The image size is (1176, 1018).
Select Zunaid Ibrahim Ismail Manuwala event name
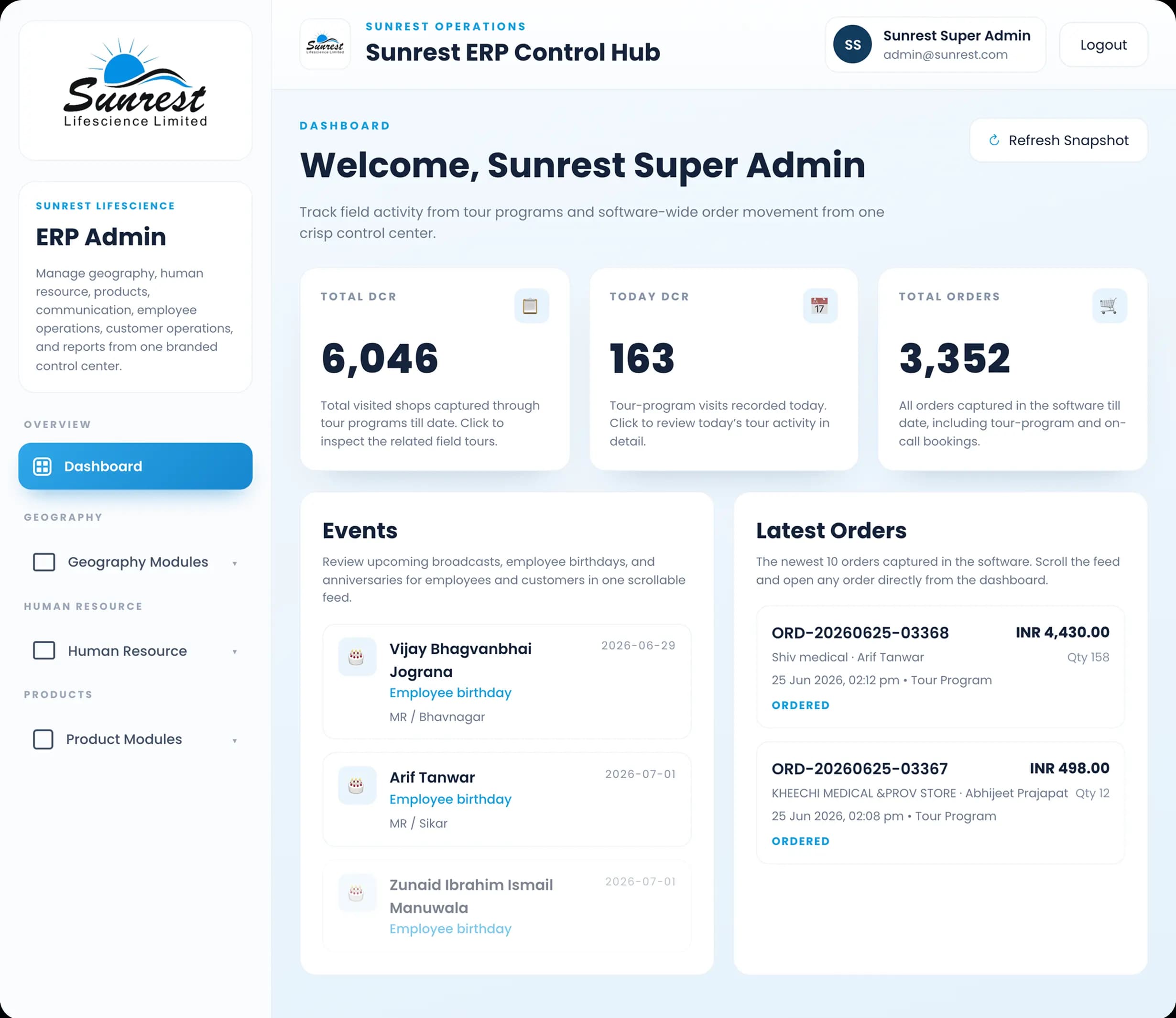[x=471, y=896]
